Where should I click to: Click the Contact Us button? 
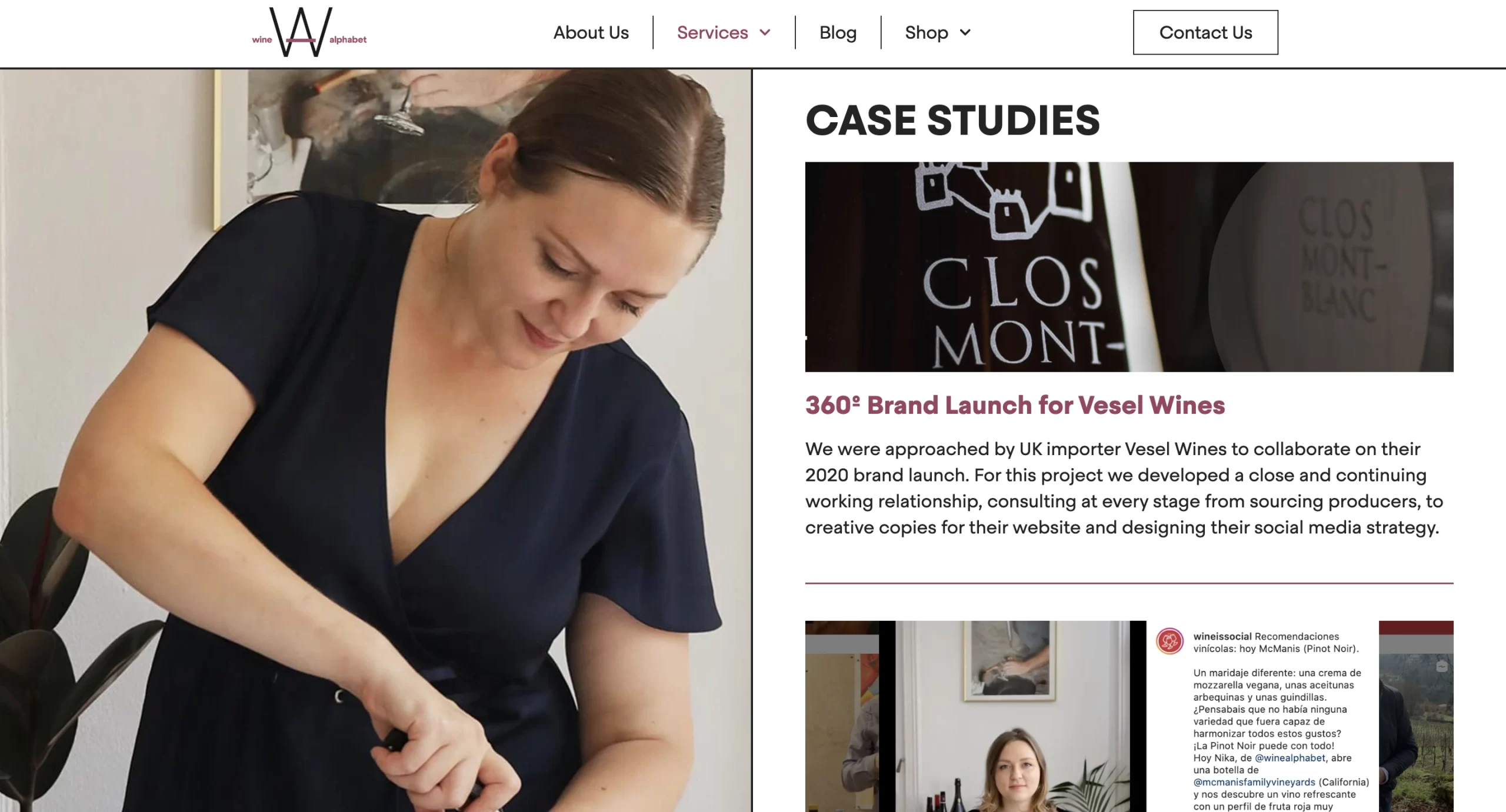1205,32
